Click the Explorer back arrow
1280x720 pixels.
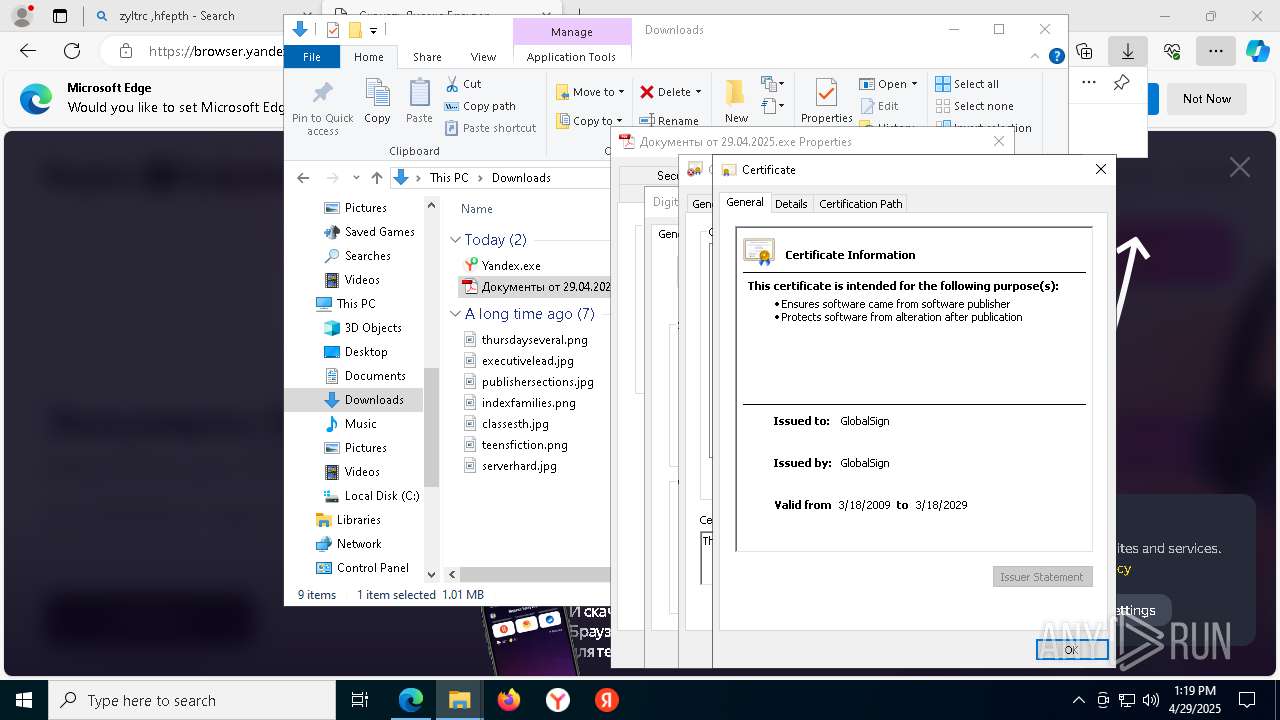click(x=303, y=177)
